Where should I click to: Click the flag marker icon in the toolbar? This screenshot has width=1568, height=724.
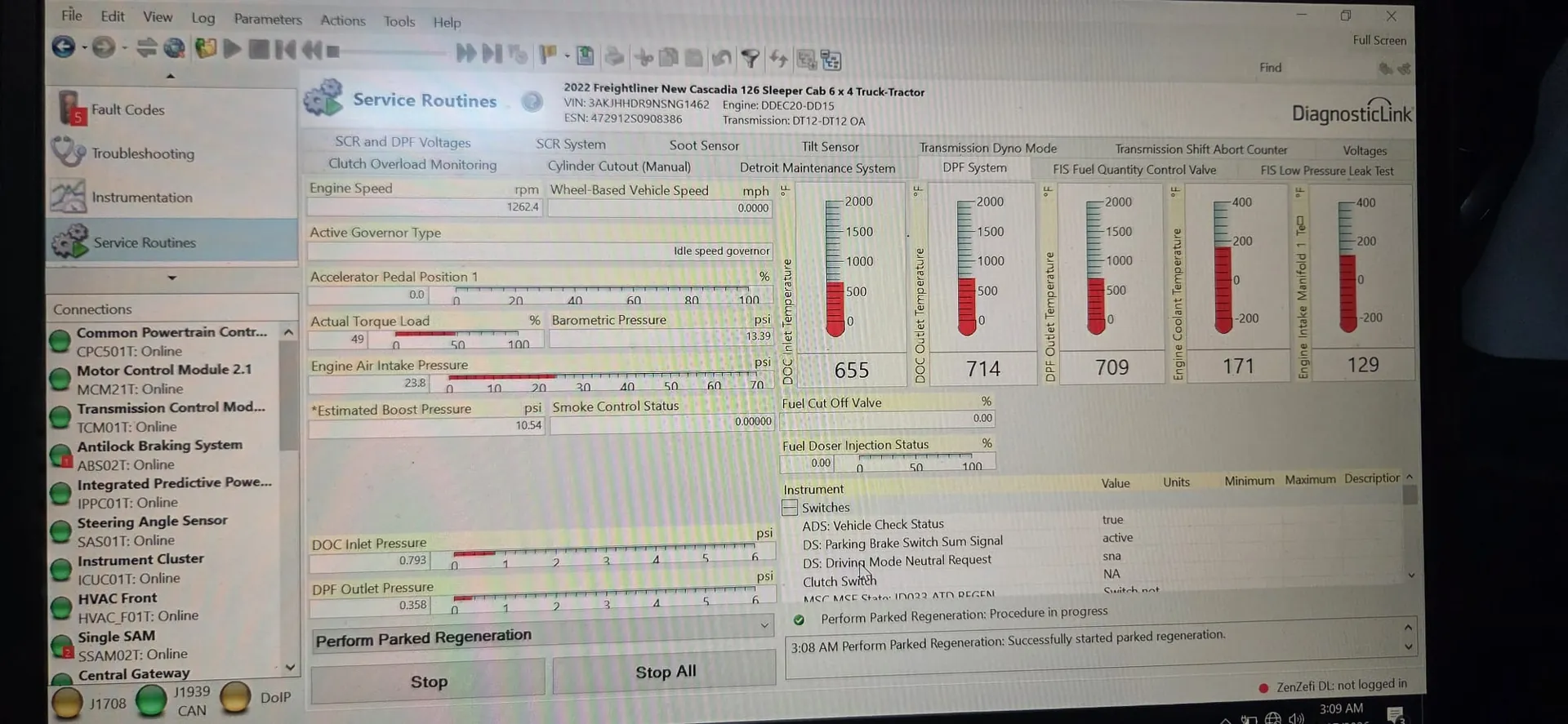pyautogui.click(x=547, y=55)
